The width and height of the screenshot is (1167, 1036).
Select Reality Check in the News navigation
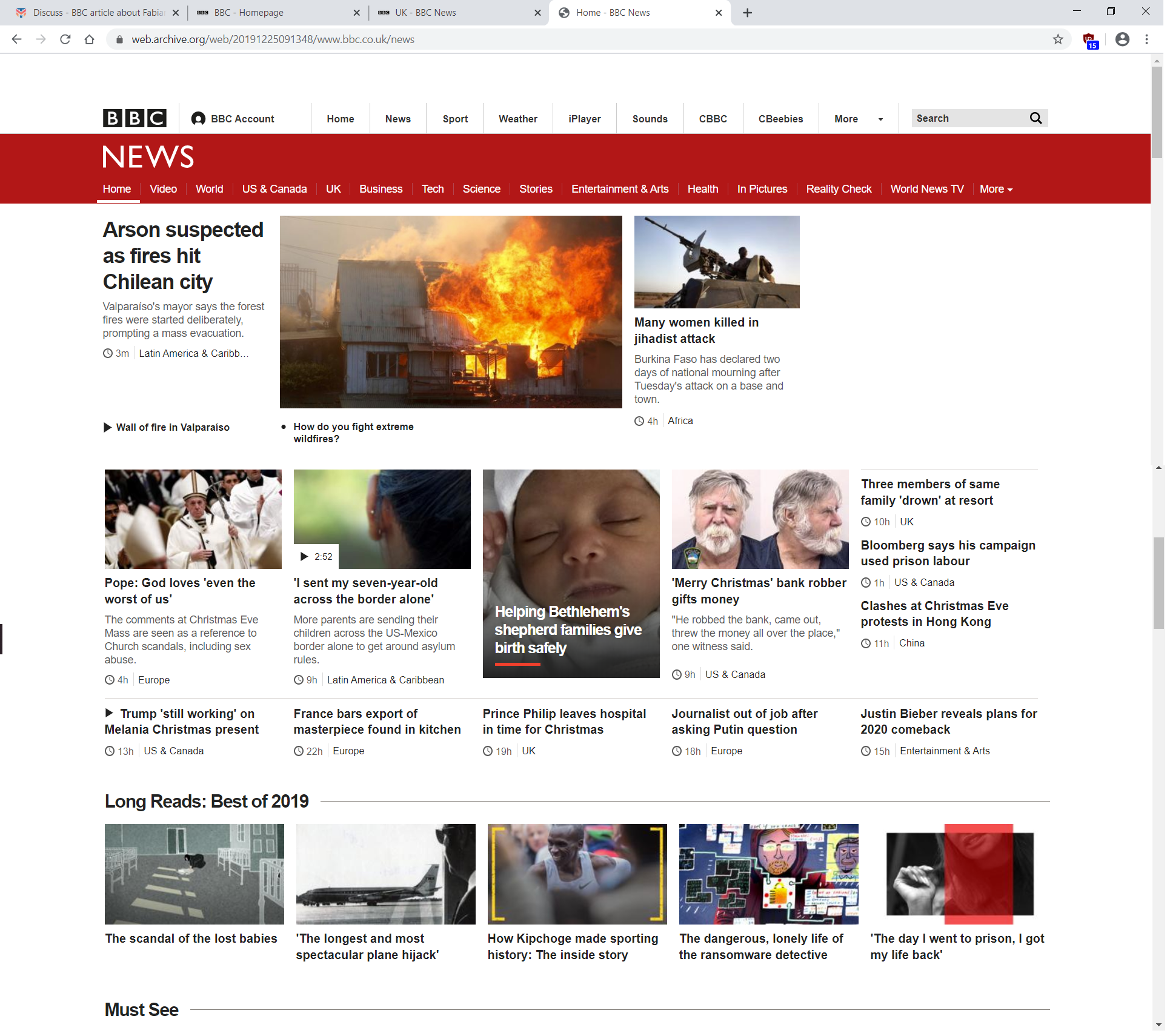point(838,189)
